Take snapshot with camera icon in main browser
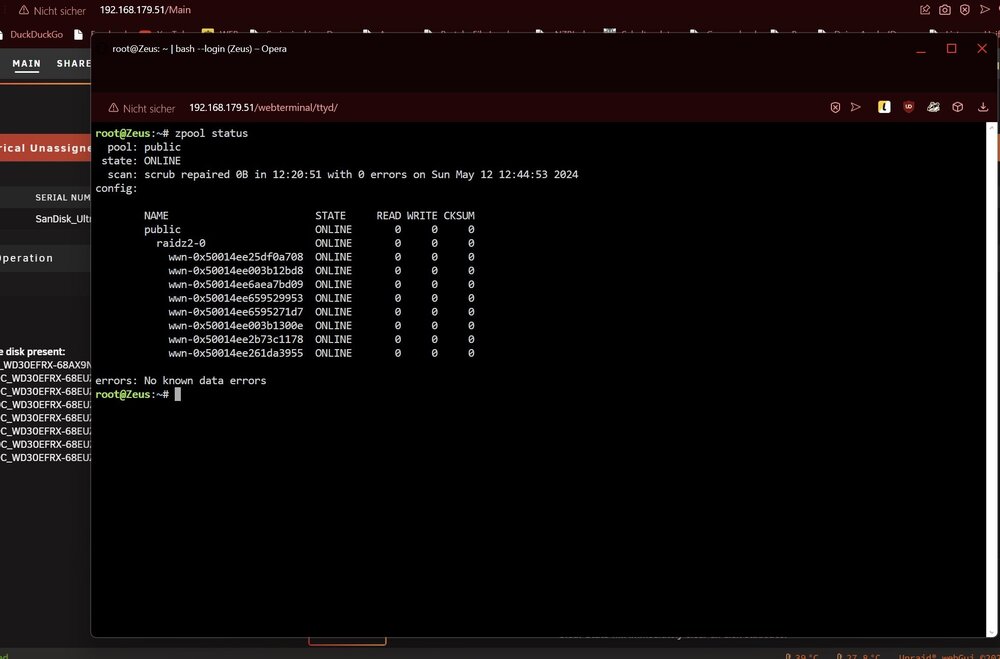The width and height of the screenshot is (1000, 659). pyautogui.click(x=945, y=10)
